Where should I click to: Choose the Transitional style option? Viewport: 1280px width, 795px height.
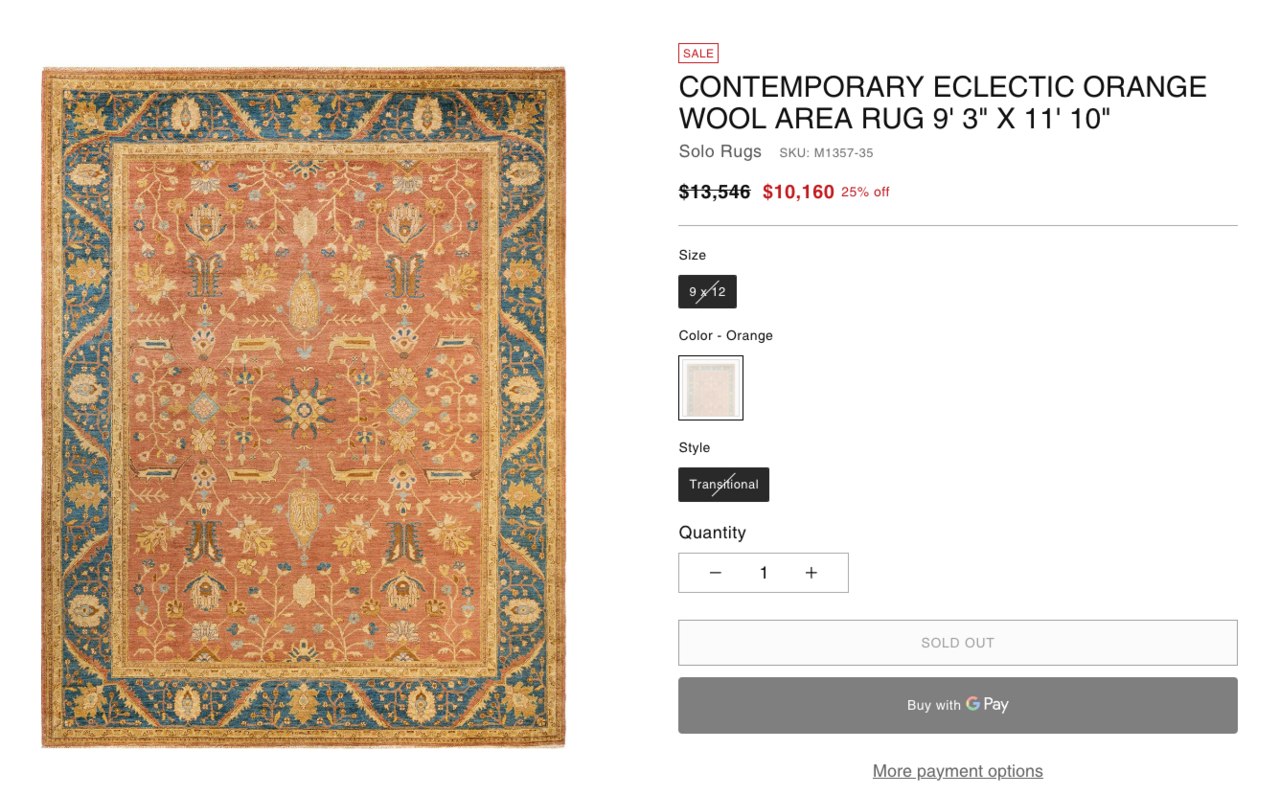click(723, 484)
